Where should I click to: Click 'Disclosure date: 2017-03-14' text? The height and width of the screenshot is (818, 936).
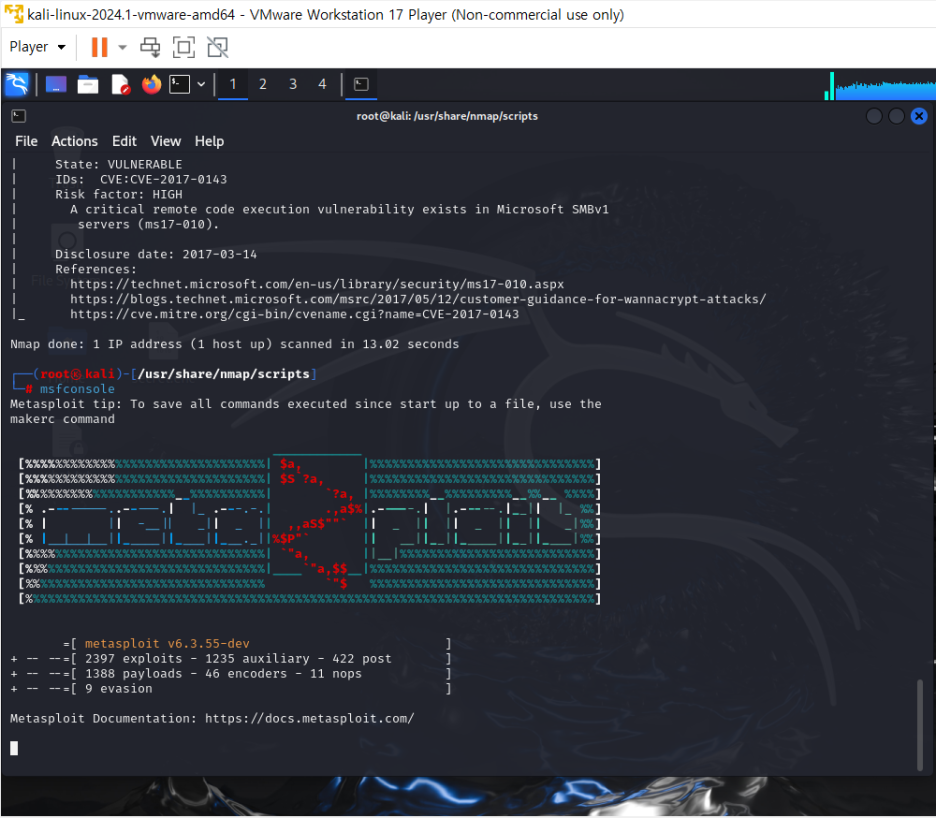(156, 254)
